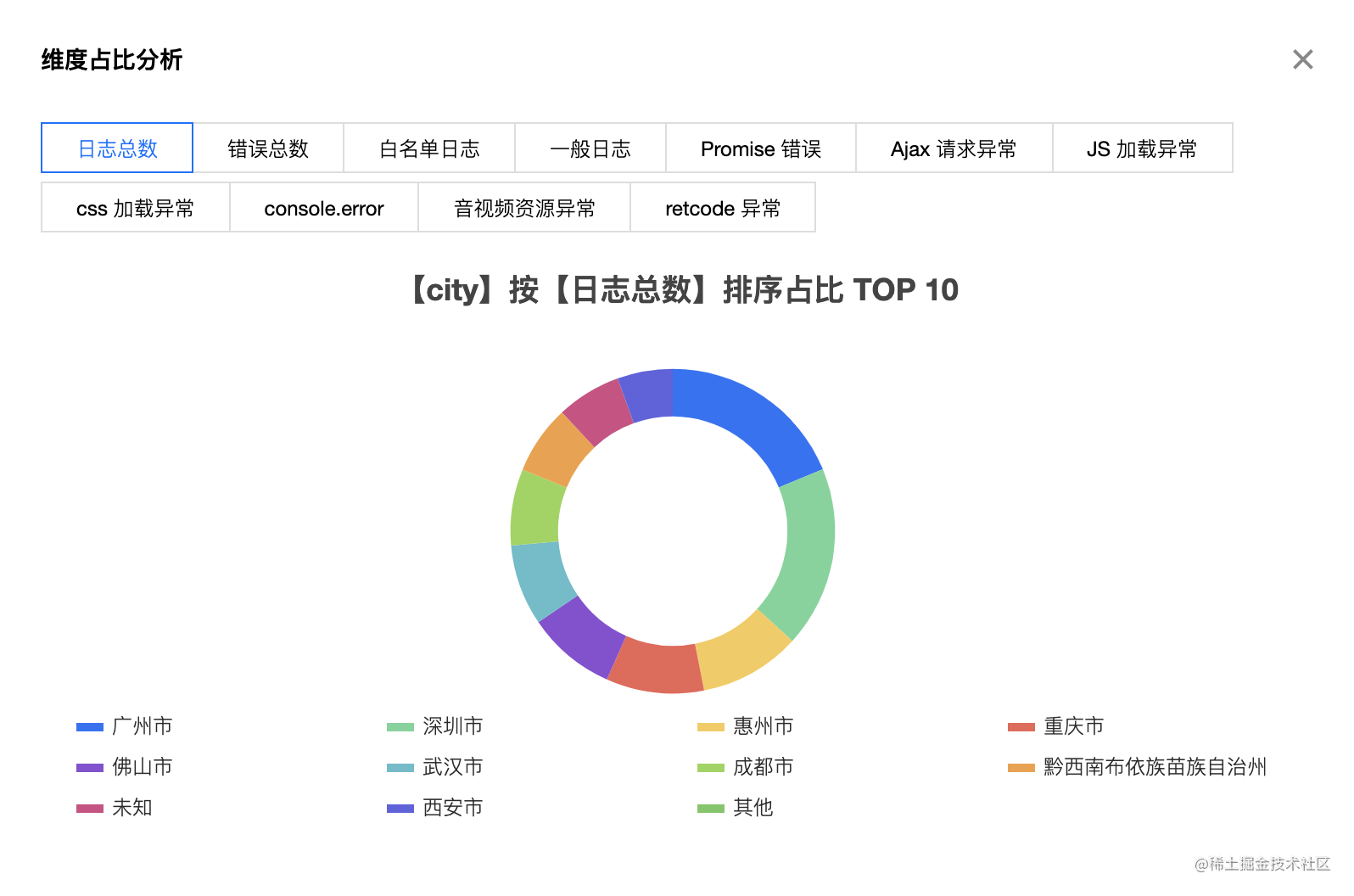This screenshot has width=1354, height=896.
Task: Toggle 西安市 legend indigo swatch
Action: click(400, 808)
